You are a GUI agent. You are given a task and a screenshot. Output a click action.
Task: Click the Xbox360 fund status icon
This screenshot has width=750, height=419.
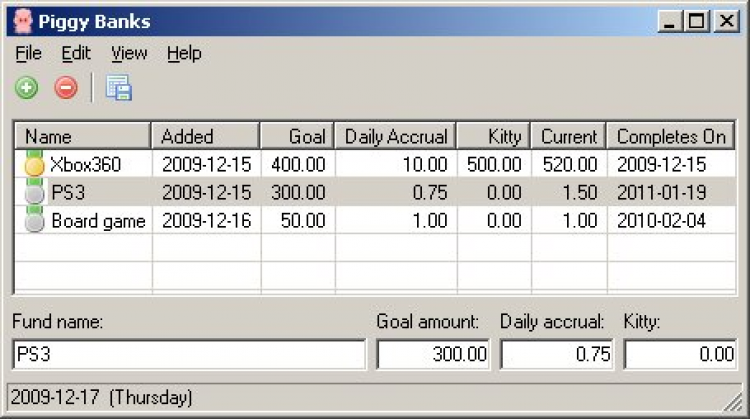[x=35, y=165]
